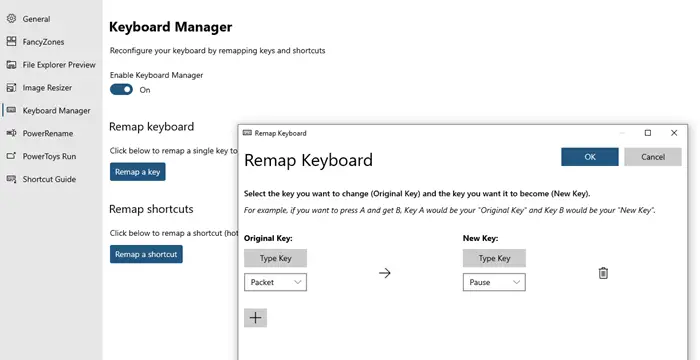This screenshot has height=360, width=700.
Task: Select the PowerToys Run icon
Action: (12, 156)
